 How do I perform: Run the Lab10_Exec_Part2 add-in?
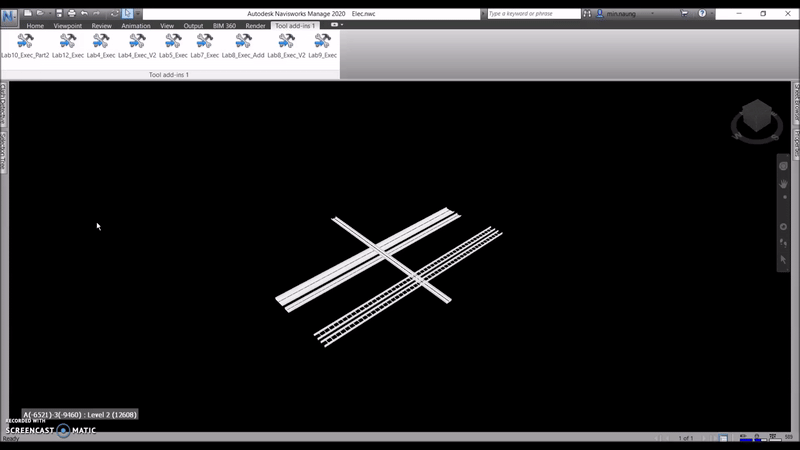click(x=25, y=44)
